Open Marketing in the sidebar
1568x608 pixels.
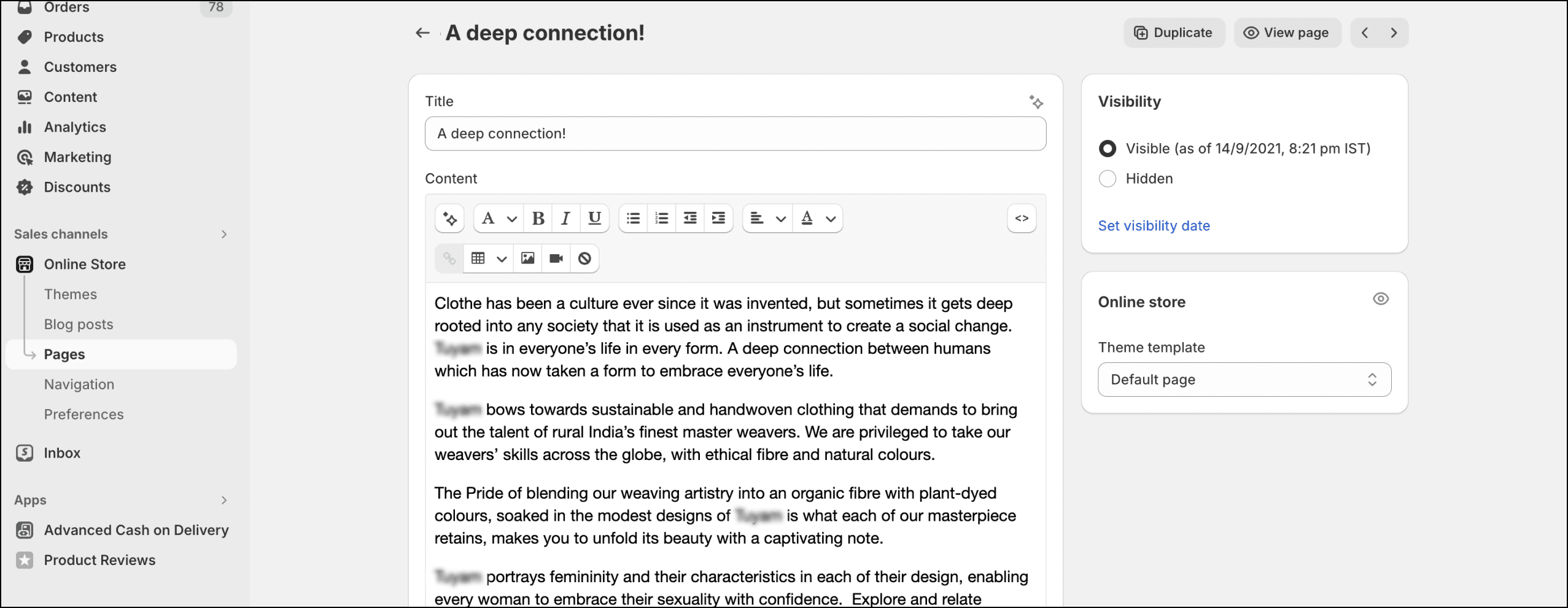tap(77, 157)
